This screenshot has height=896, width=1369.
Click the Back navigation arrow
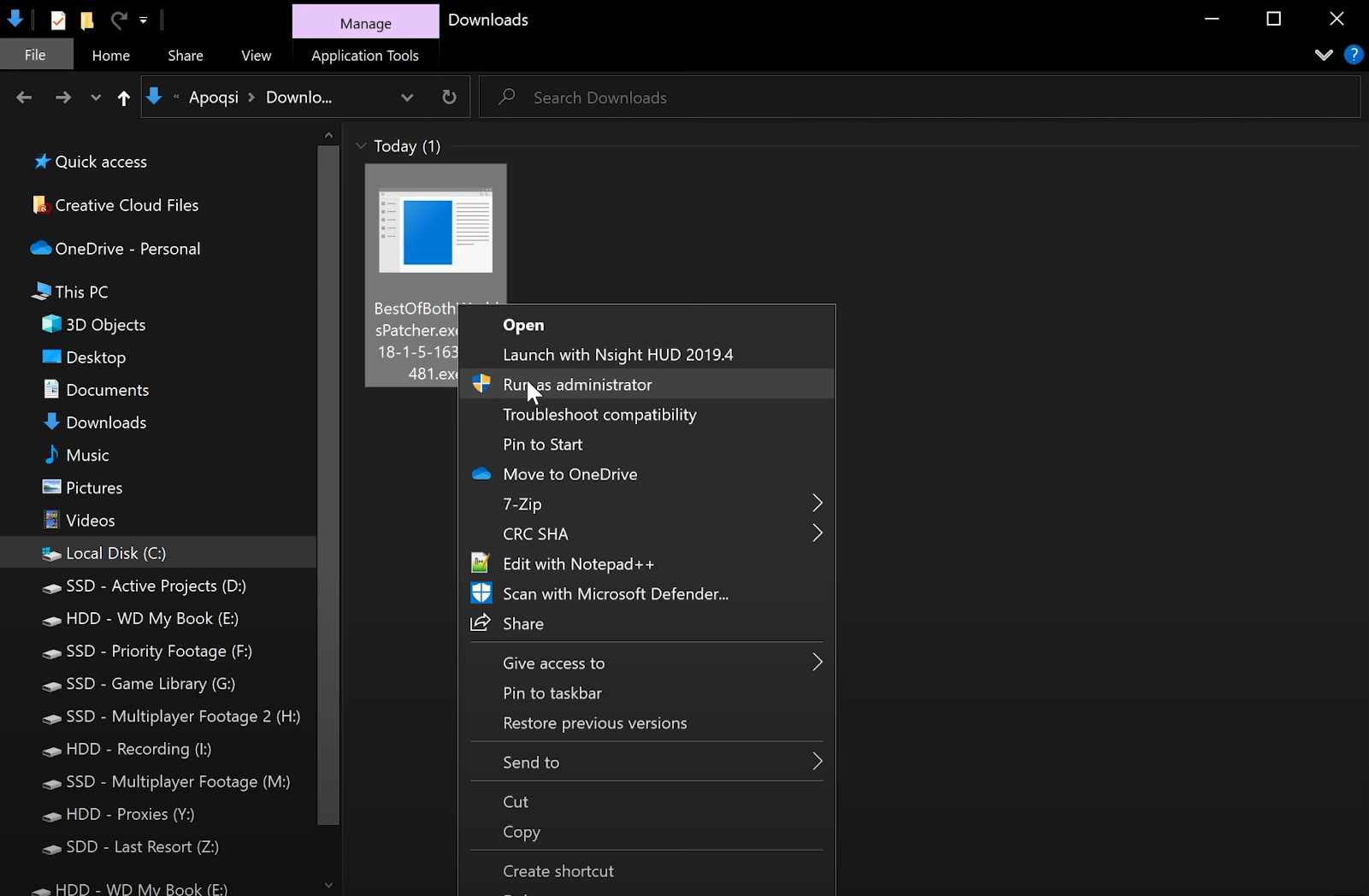(24, 97)
